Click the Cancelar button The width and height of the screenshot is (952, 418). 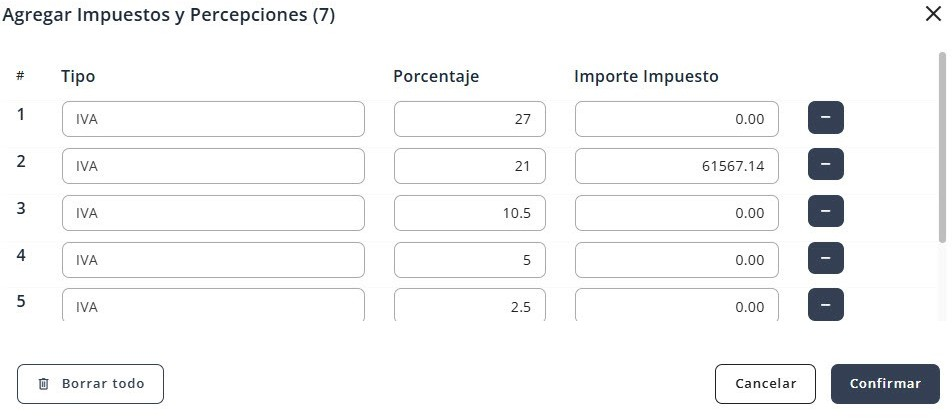(x=765, y=384)
